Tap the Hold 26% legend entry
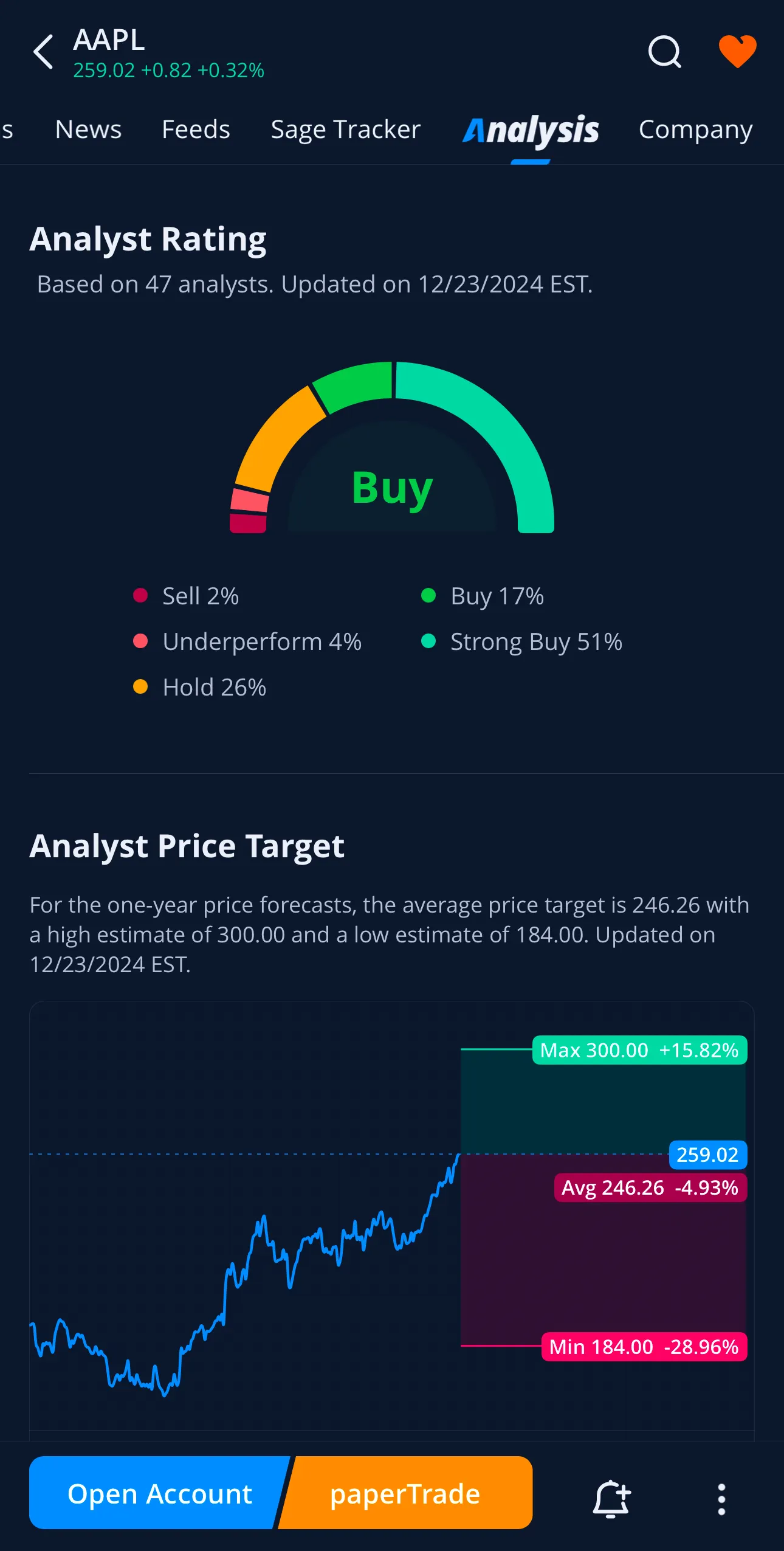Viewport: 784px width, 1551px height. (x=214, y=688)
